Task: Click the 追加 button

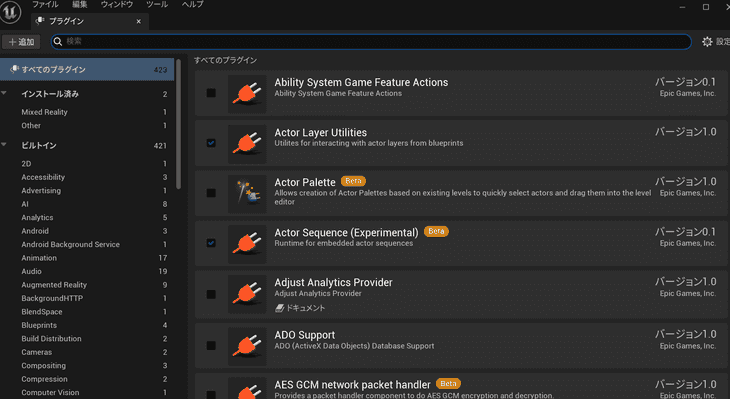Action: pyautogui.click(x=21, y=42)
